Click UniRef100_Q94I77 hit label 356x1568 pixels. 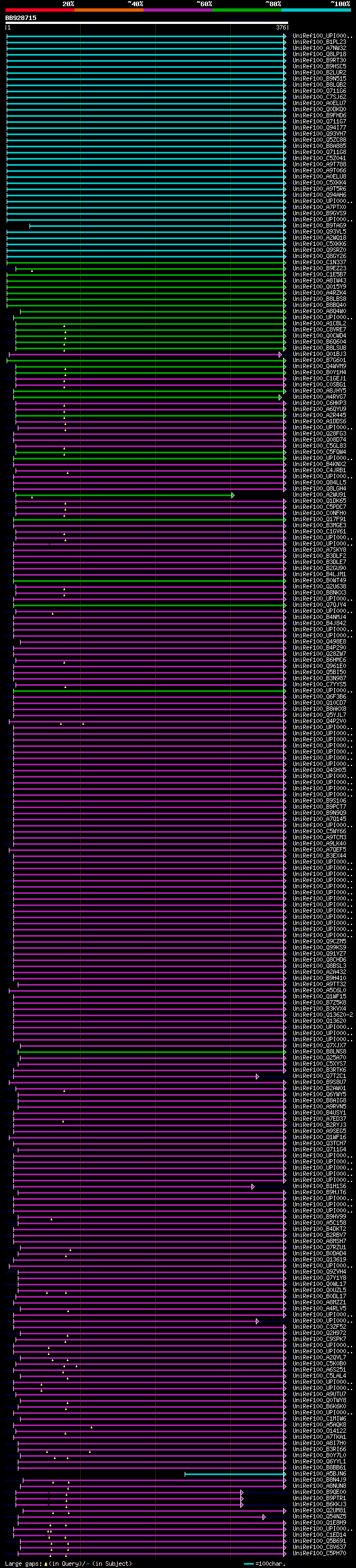(319, 128)
